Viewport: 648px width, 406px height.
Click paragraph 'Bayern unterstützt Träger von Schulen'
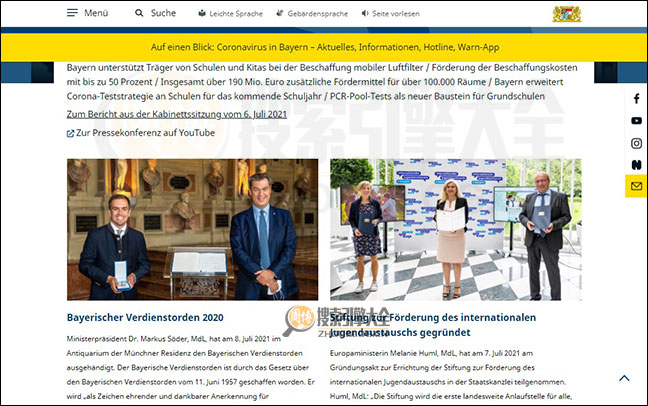[x=322, y=82]
